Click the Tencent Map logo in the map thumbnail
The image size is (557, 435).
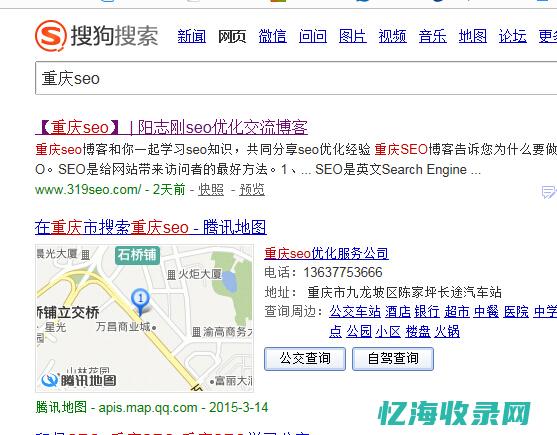[x=79, y=380]
